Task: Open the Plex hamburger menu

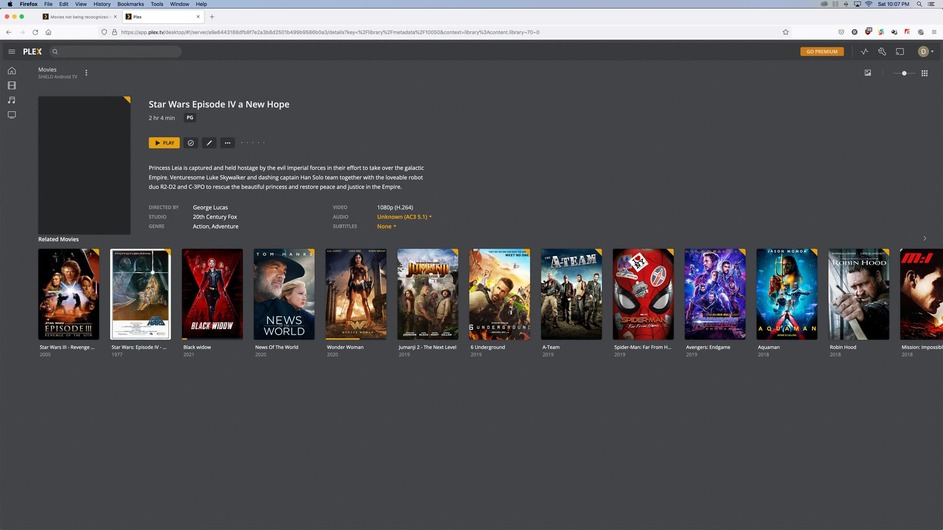Action: click(11, 52)
